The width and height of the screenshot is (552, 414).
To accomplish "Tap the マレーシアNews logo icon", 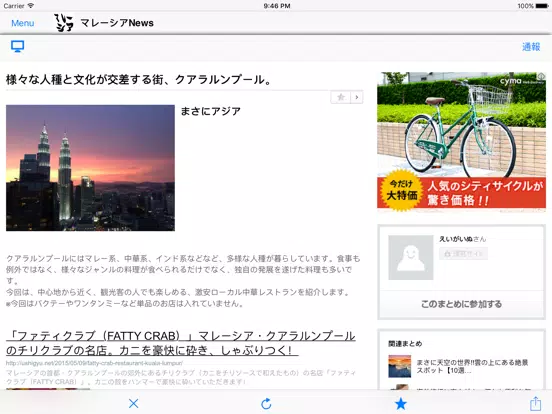I will (64, 23).
